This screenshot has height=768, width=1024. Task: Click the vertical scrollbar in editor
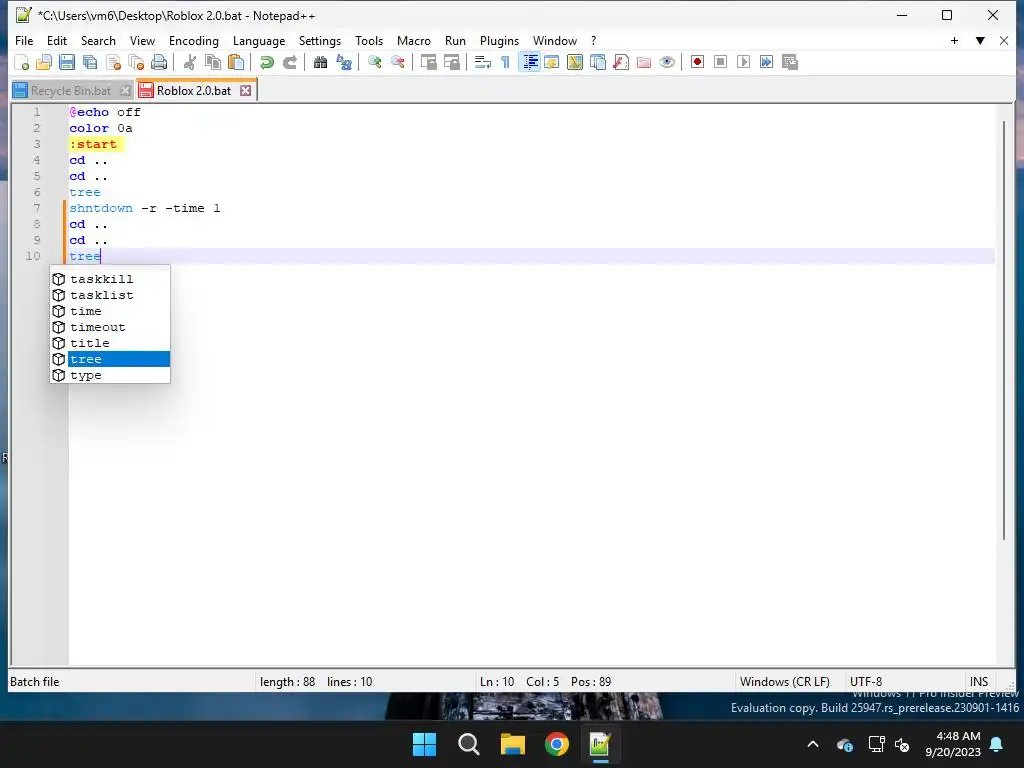coord(1004,330)
